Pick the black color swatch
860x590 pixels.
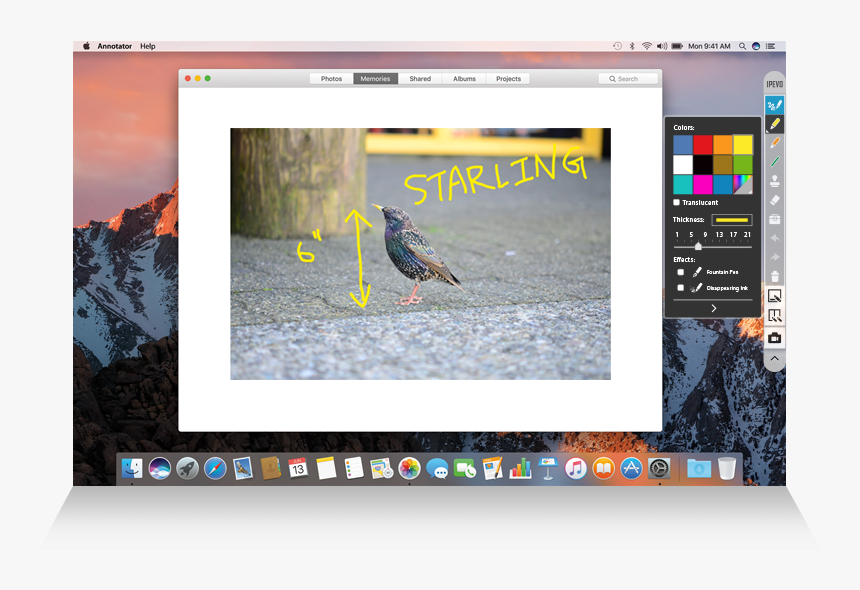click(x=703, y=164)
